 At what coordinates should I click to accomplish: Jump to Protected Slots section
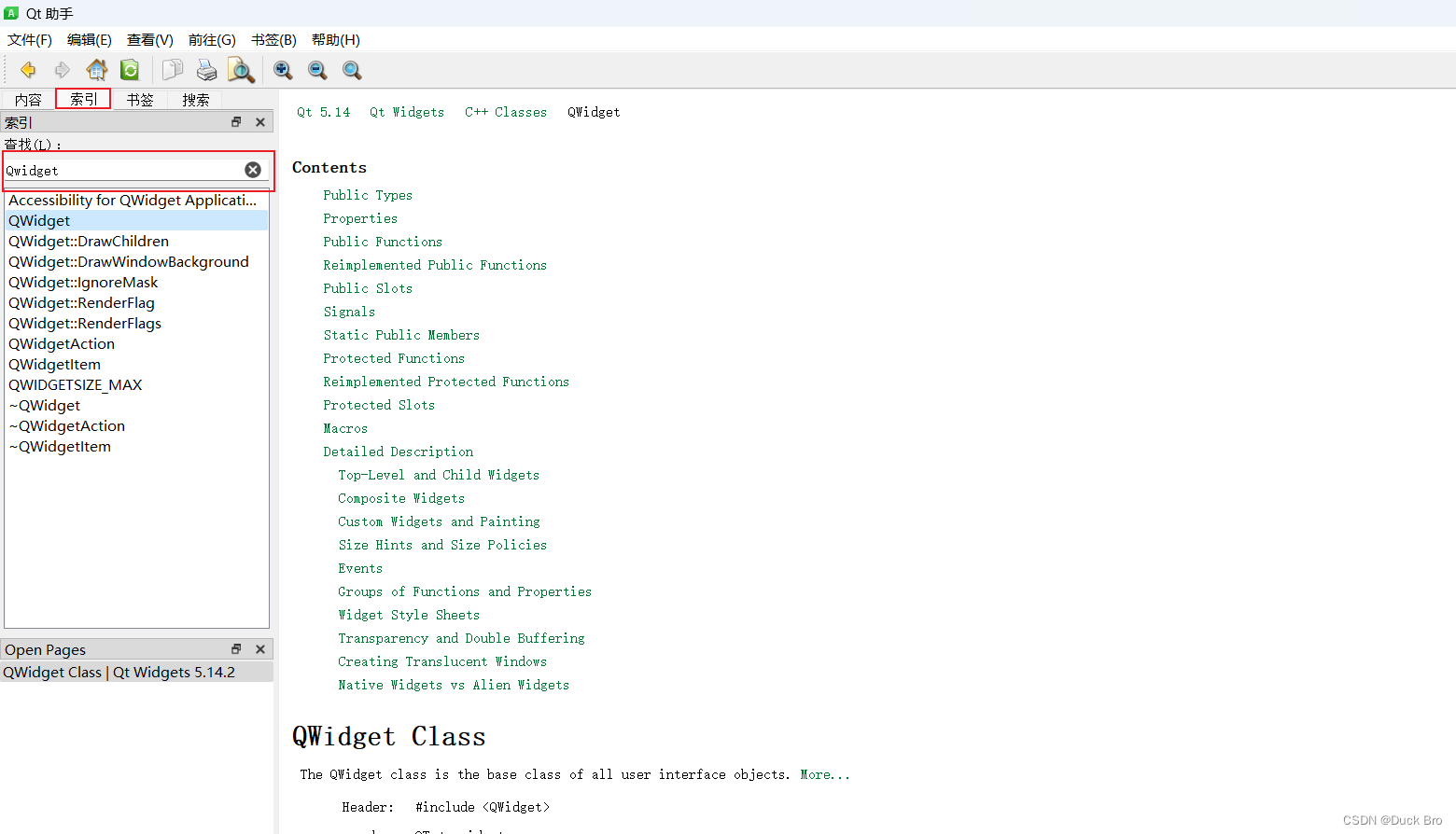point(379,405)
